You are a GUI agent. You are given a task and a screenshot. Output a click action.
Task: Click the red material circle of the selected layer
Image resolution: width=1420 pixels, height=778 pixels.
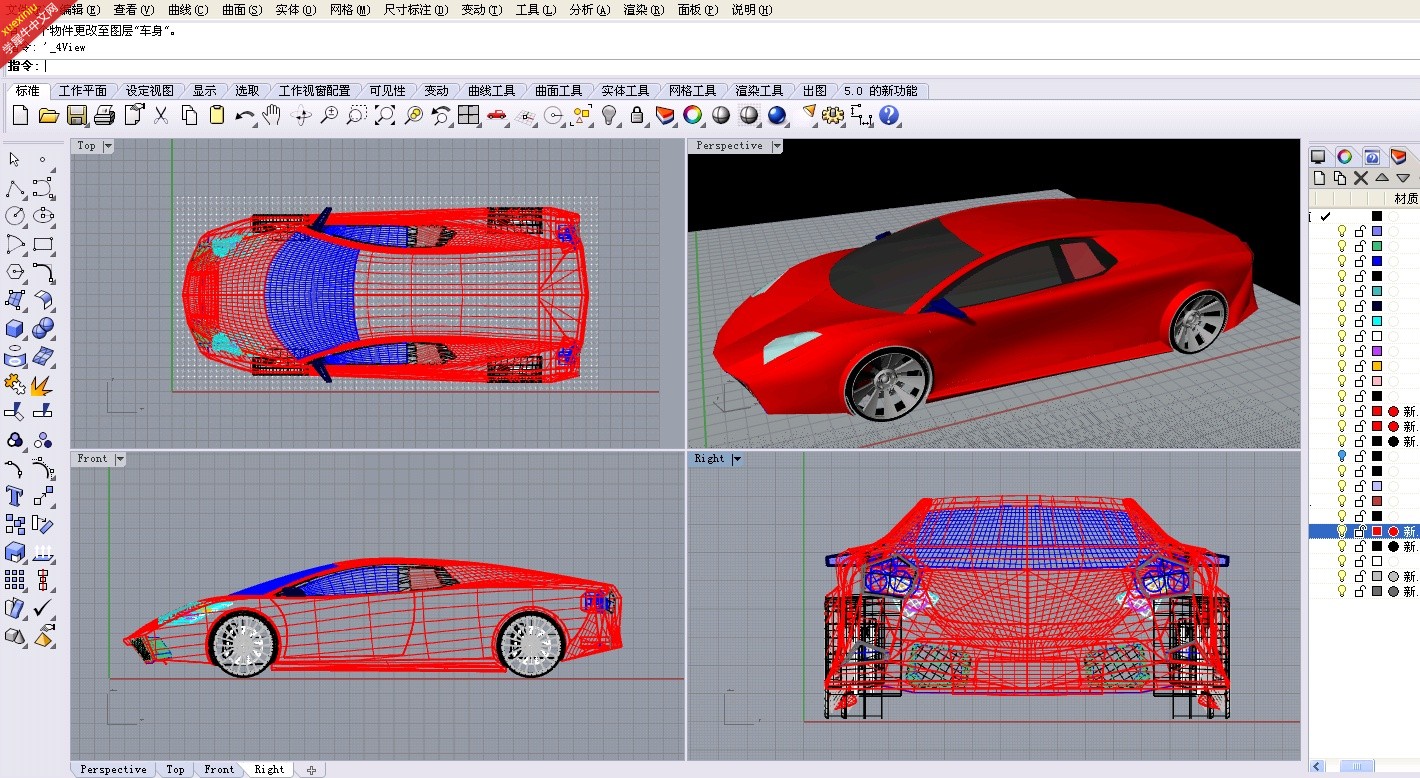click(x=1393, y=531)
